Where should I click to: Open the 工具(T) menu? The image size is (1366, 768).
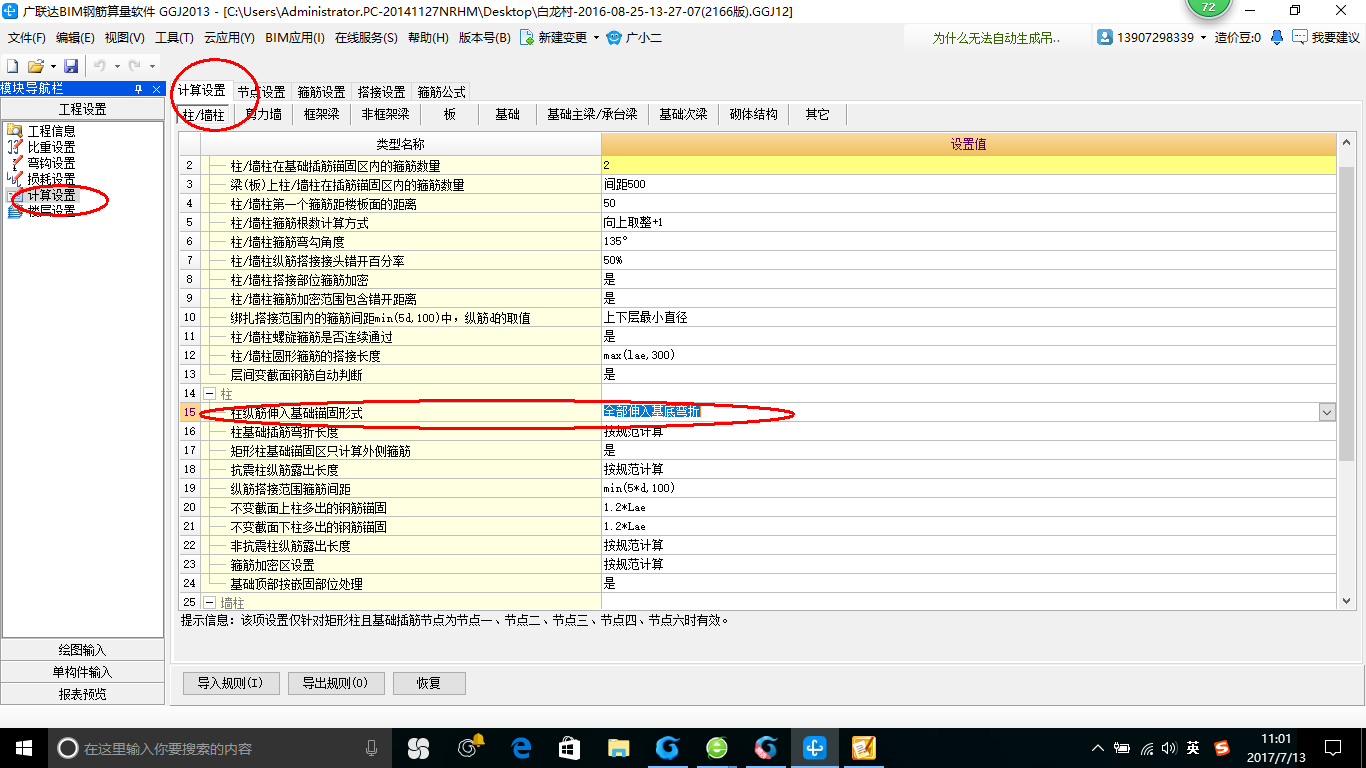(174, 37)
